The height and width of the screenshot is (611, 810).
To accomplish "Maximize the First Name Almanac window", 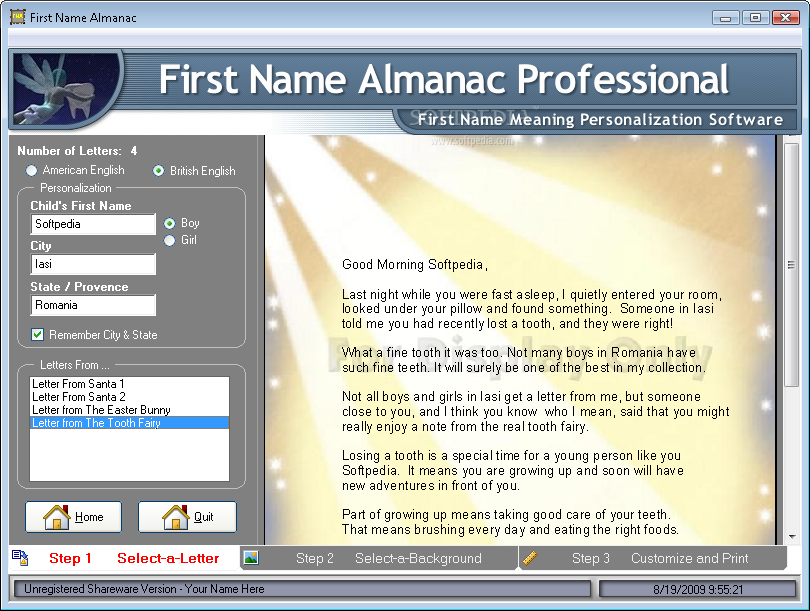I will pyautogui.click(x=755, y=18).
